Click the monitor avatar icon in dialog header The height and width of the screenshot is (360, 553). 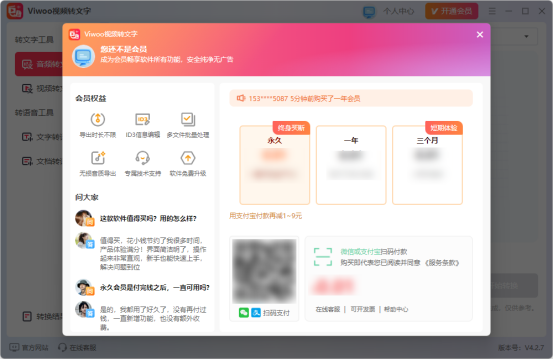[x=84, y=56]
